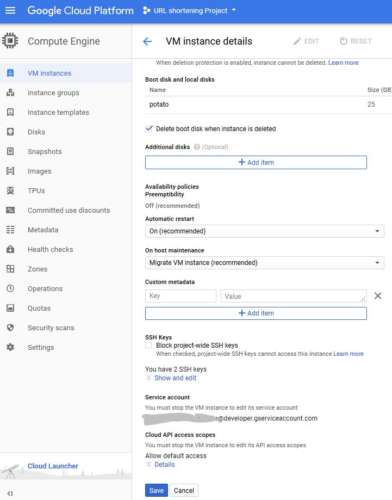
Task: Remove custom metadata row with X icon
Action: [x=378, y=296]
